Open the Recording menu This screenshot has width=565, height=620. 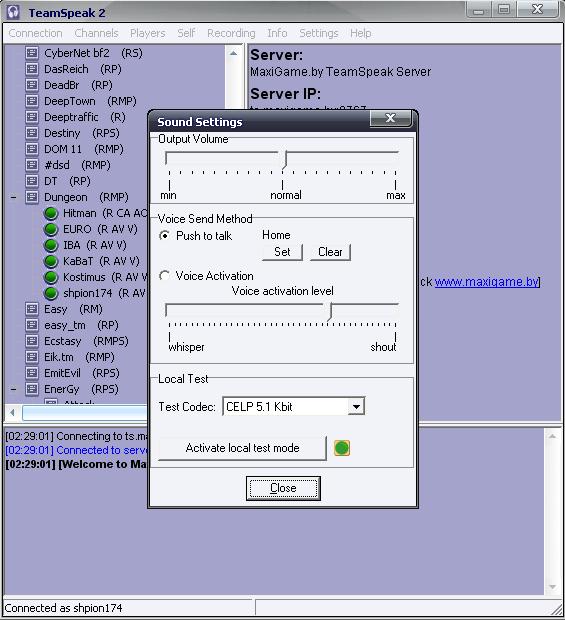231,33
